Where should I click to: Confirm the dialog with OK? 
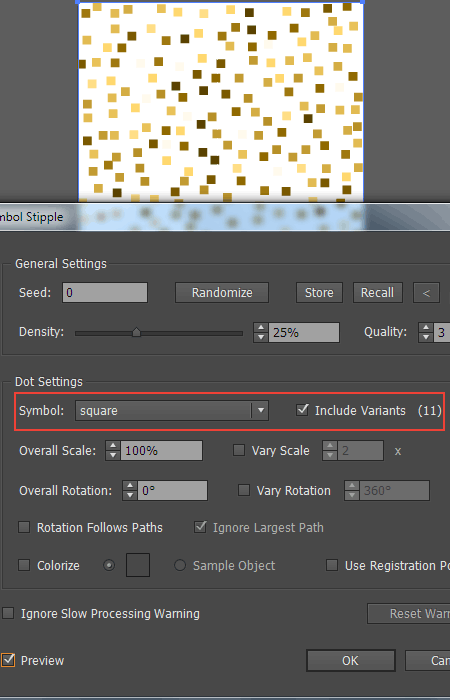click(350, 661)
